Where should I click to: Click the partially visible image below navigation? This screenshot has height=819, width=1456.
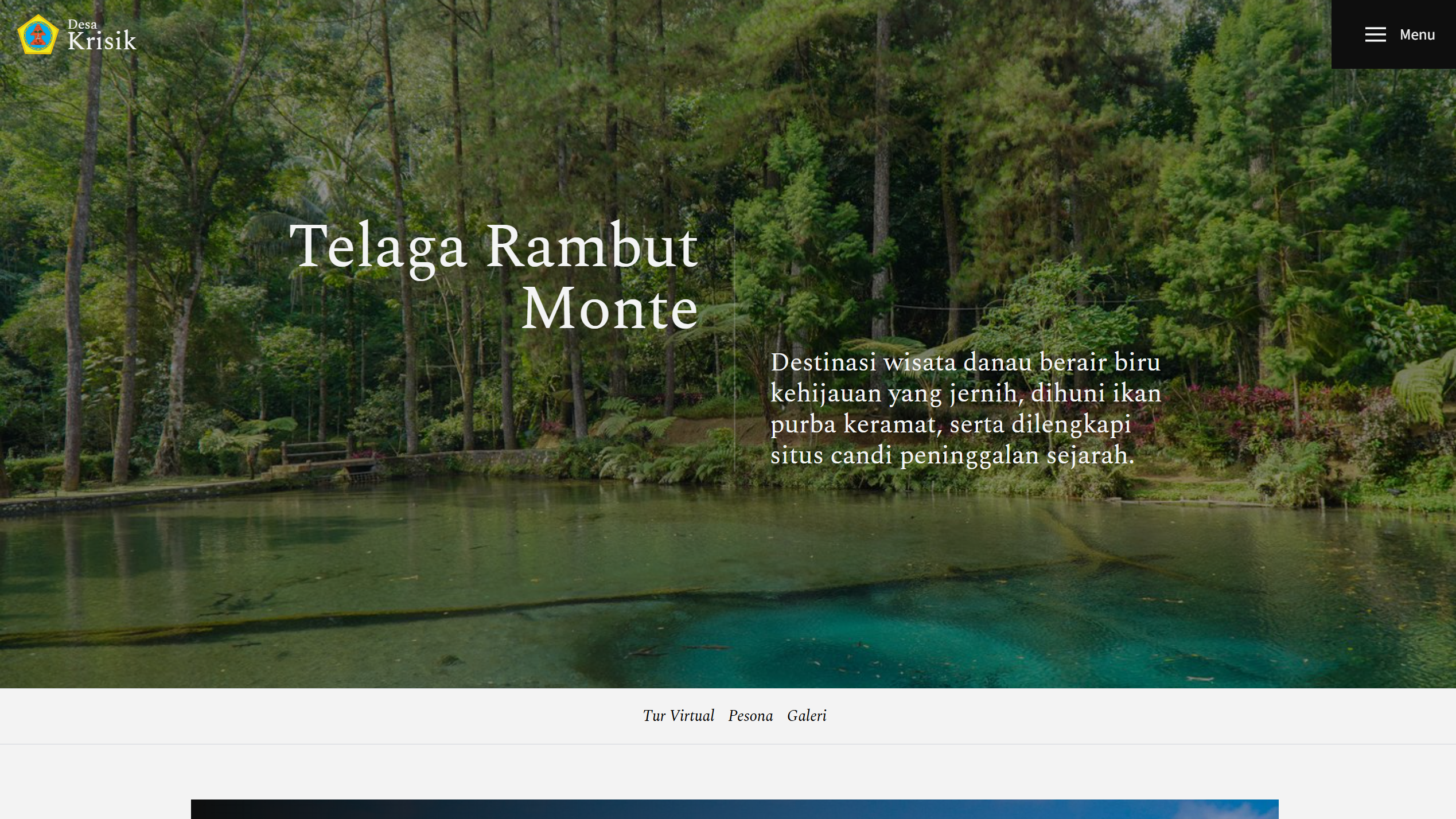tap(734, 809)
